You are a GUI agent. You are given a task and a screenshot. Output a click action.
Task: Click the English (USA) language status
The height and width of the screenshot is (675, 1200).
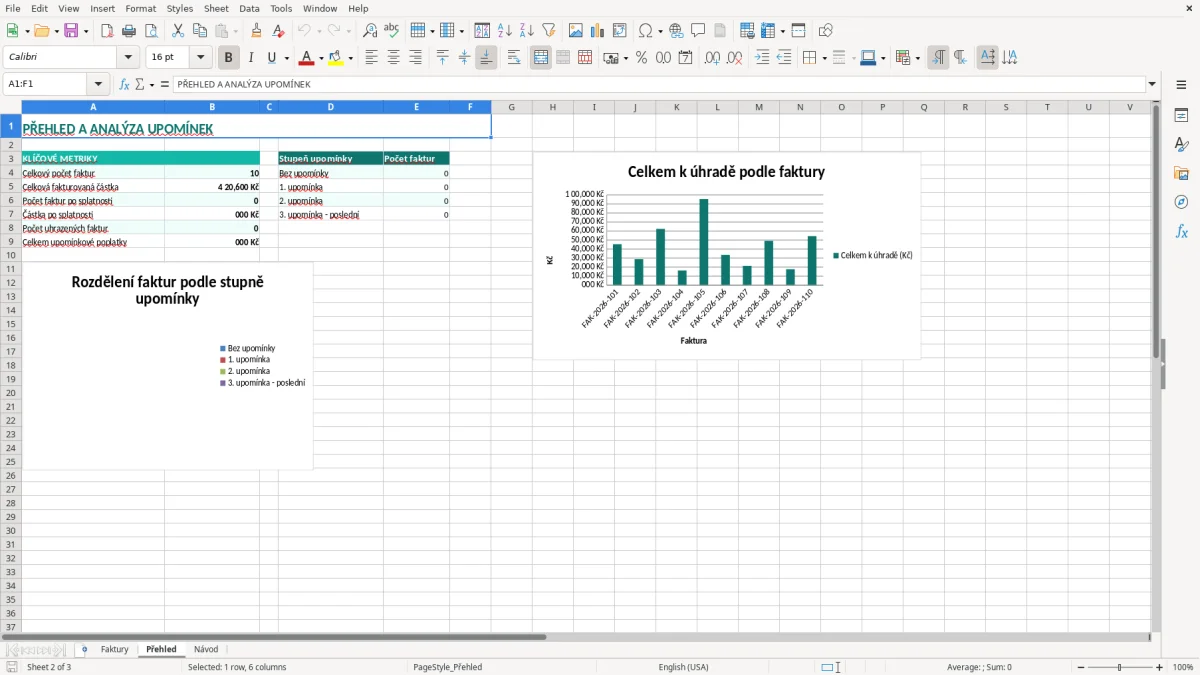point(683,667)
